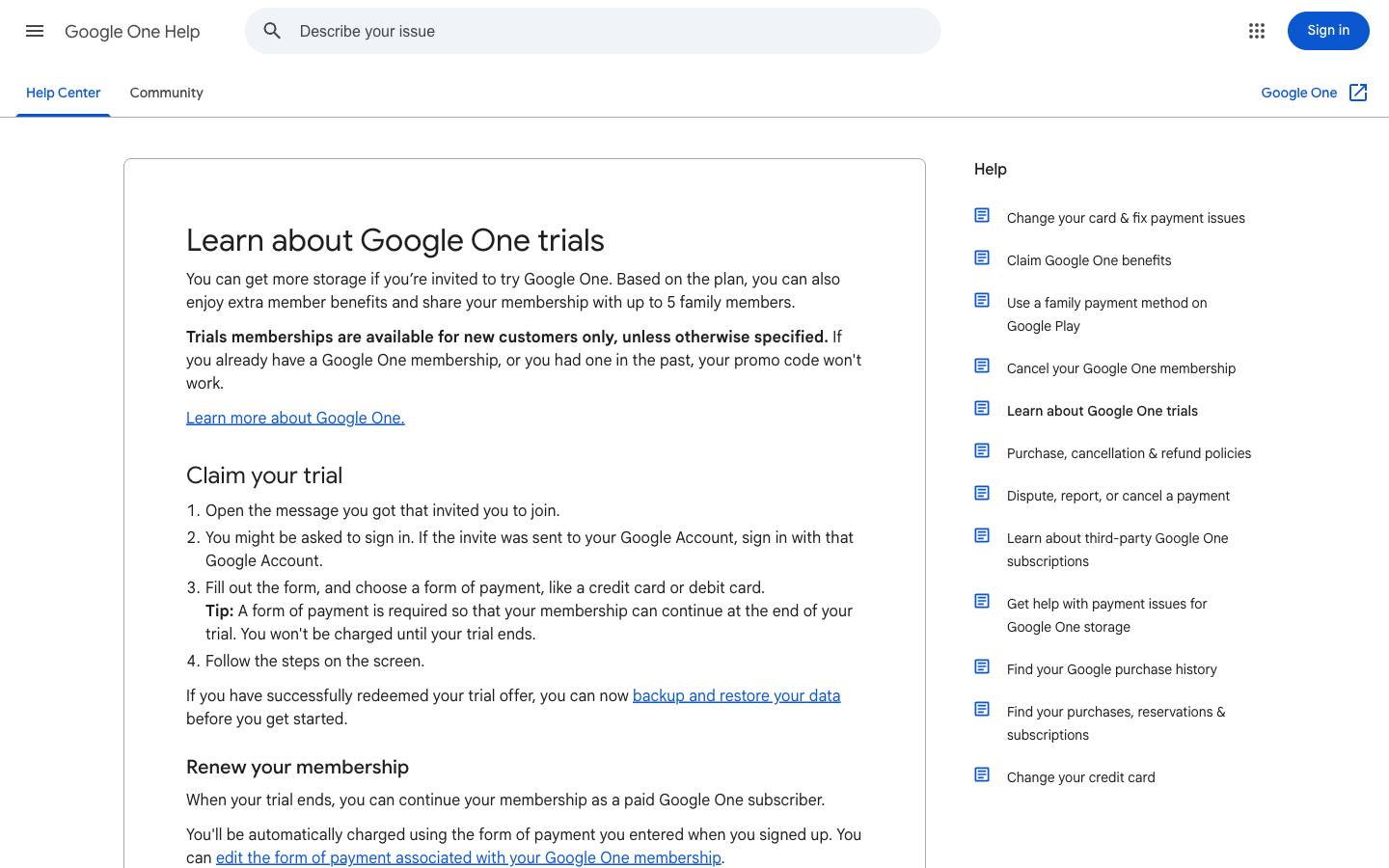The height and width of the screenshot is (868, 1389).
Task: Open the Google apps grid
Action: [x=1256, y=31]
